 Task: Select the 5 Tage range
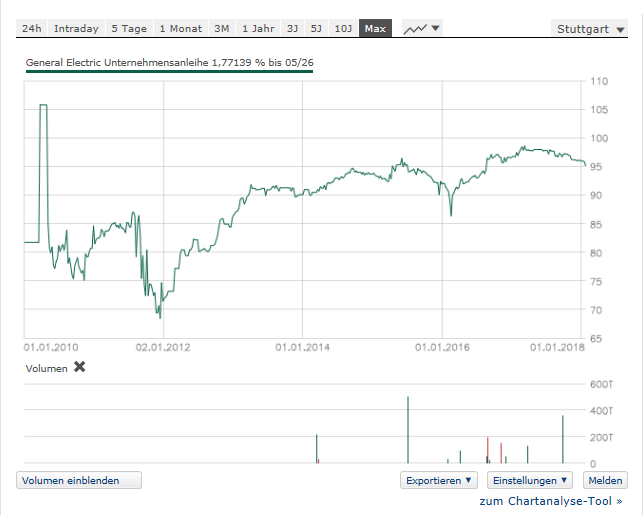coord(129,29)
